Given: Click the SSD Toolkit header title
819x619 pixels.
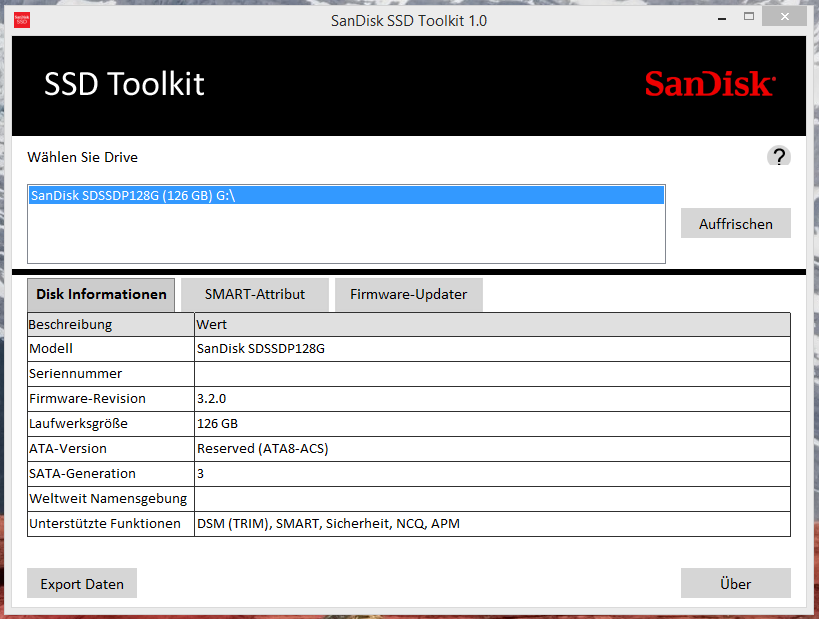Looking at the screenshot, I should (x=124, y=84).
